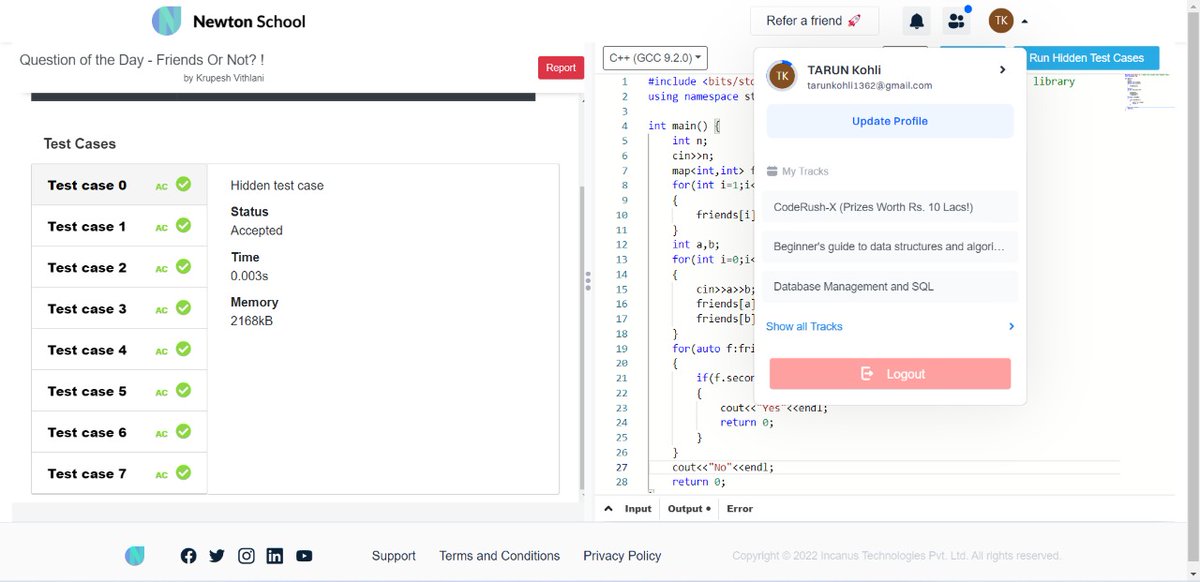Click the community people icon with blue badge
Screen dimensions: 1200x582
point(956,20)
